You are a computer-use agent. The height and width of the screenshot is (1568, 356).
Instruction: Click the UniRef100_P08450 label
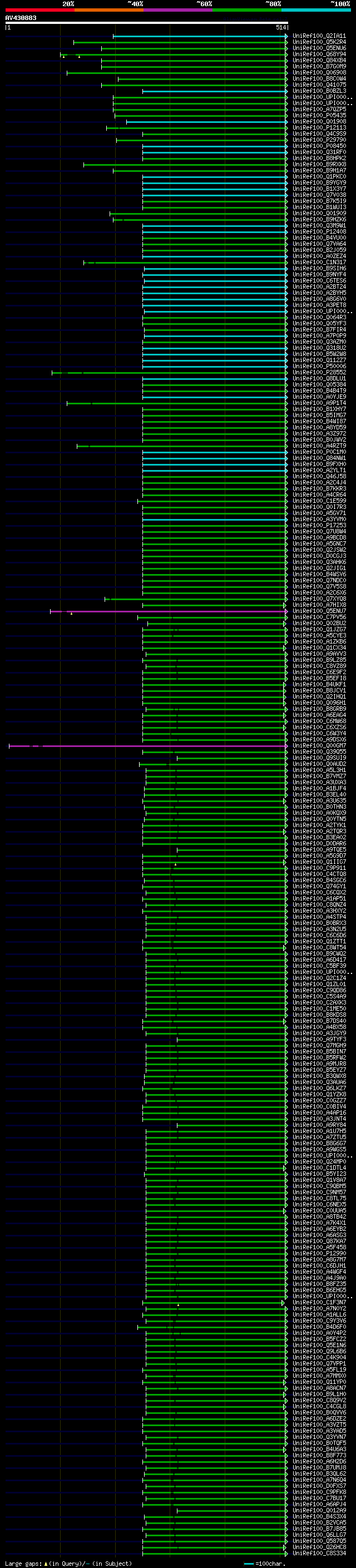[x=319, y=146]
